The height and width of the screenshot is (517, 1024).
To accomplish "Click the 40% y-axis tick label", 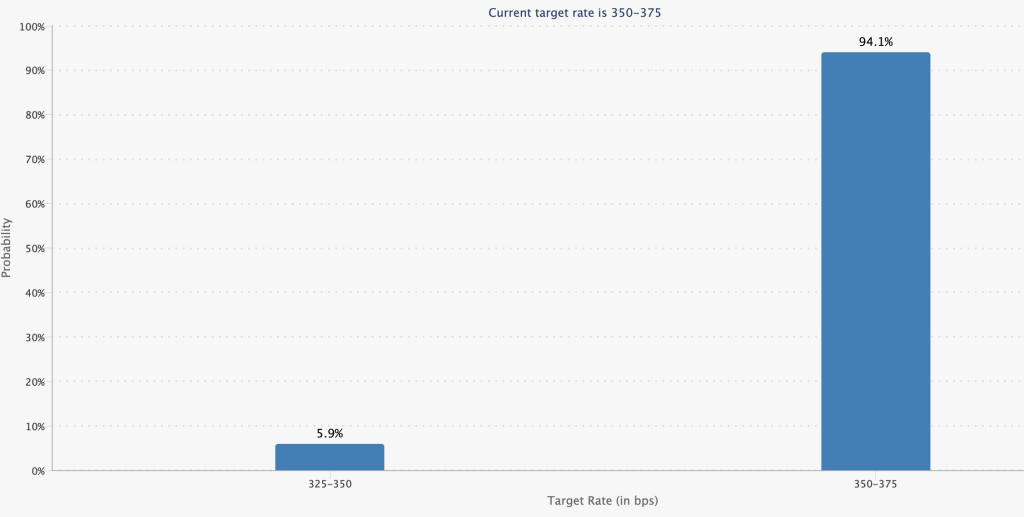I will [x=34, y=293].
